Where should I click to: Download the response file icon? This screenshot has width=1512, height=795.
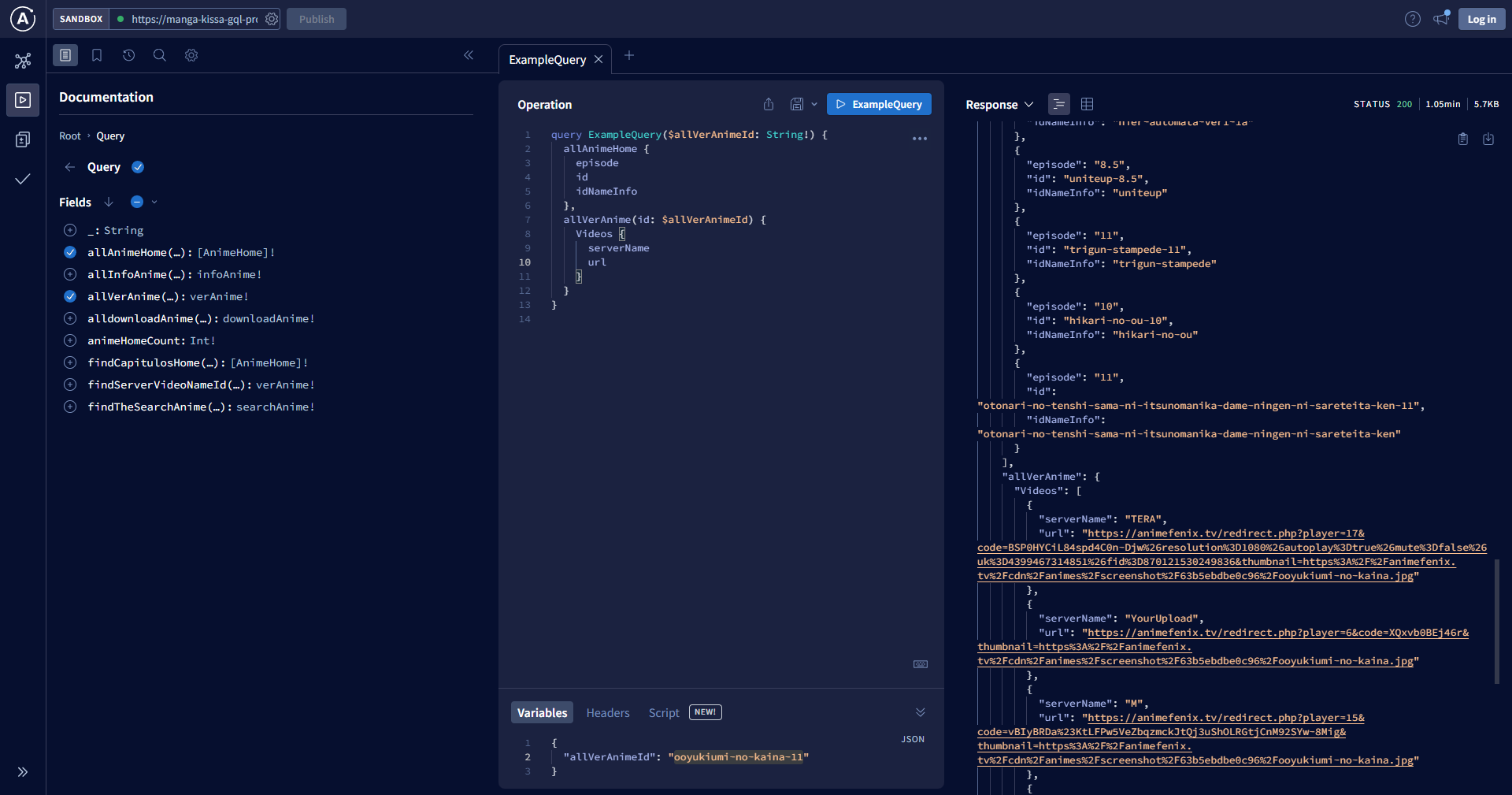pyautogui.click(x=1488, y=139)
